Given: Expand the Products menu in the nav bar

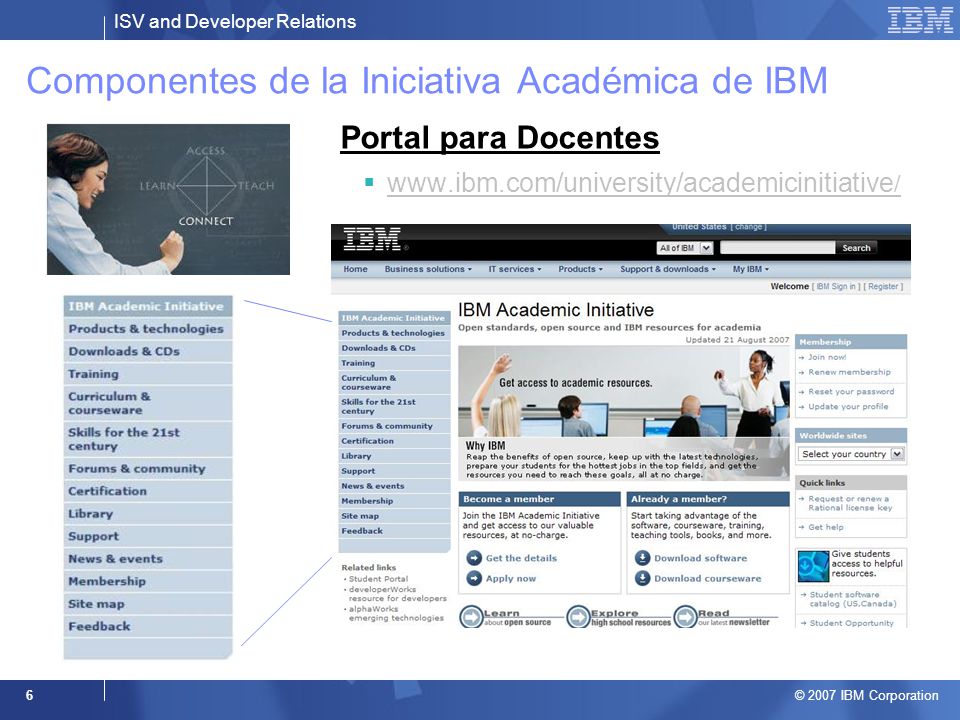Looking at the screenshot, I should (580, 269).
